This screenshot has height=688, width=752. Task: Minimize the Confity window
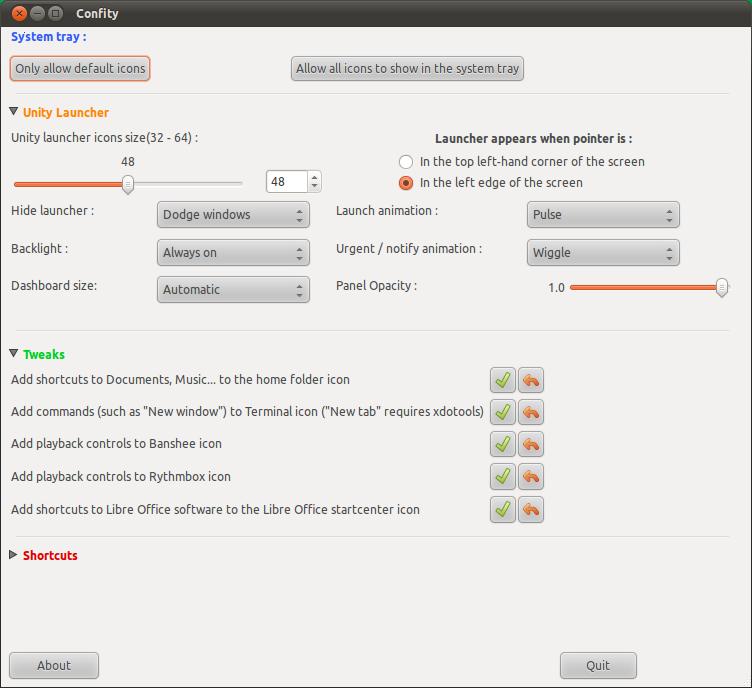pyautogui.click(x=37, y=13)
